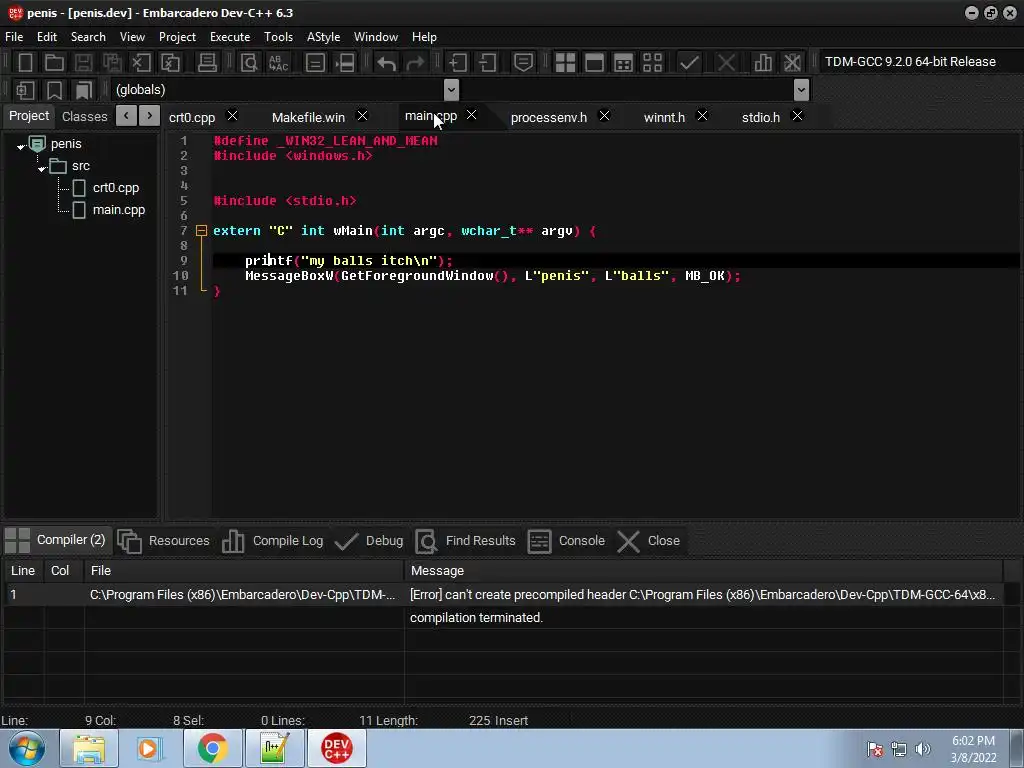
Task: Click the Indent toolbar icon
Action: pyautogui.click(x=457, y=63)
